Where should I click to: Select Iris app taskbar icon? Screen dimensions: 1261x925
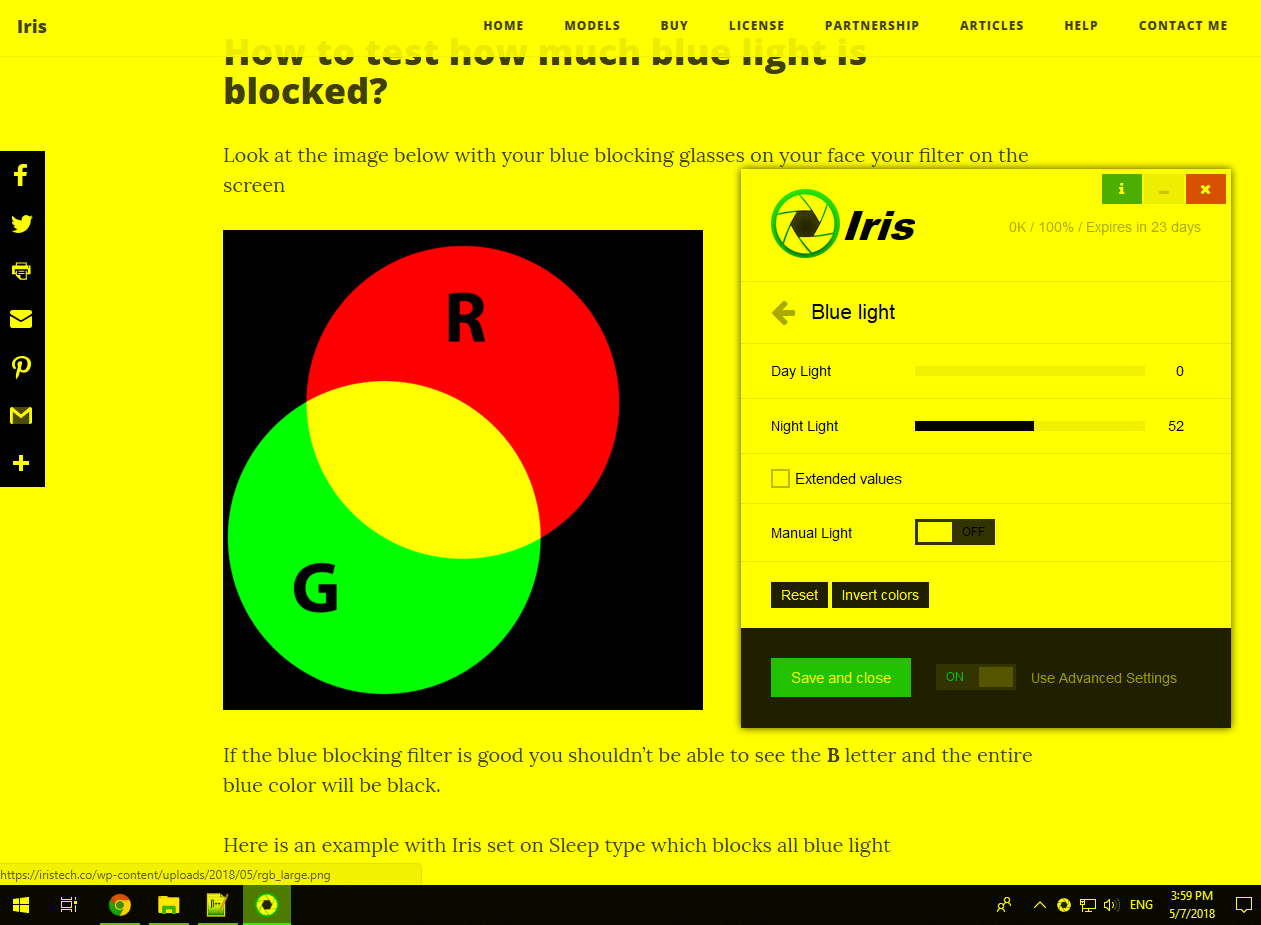point(267,905)
